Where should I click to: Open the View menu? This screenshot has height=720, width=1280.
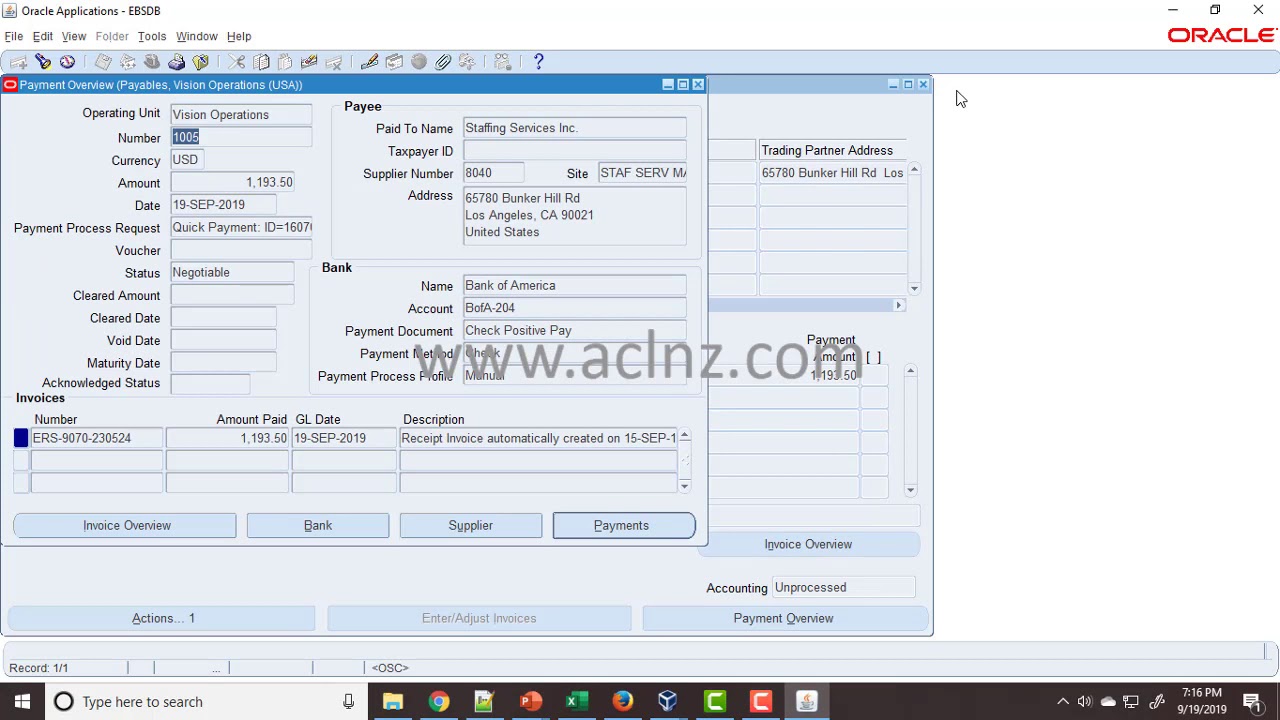coord(74,36)
